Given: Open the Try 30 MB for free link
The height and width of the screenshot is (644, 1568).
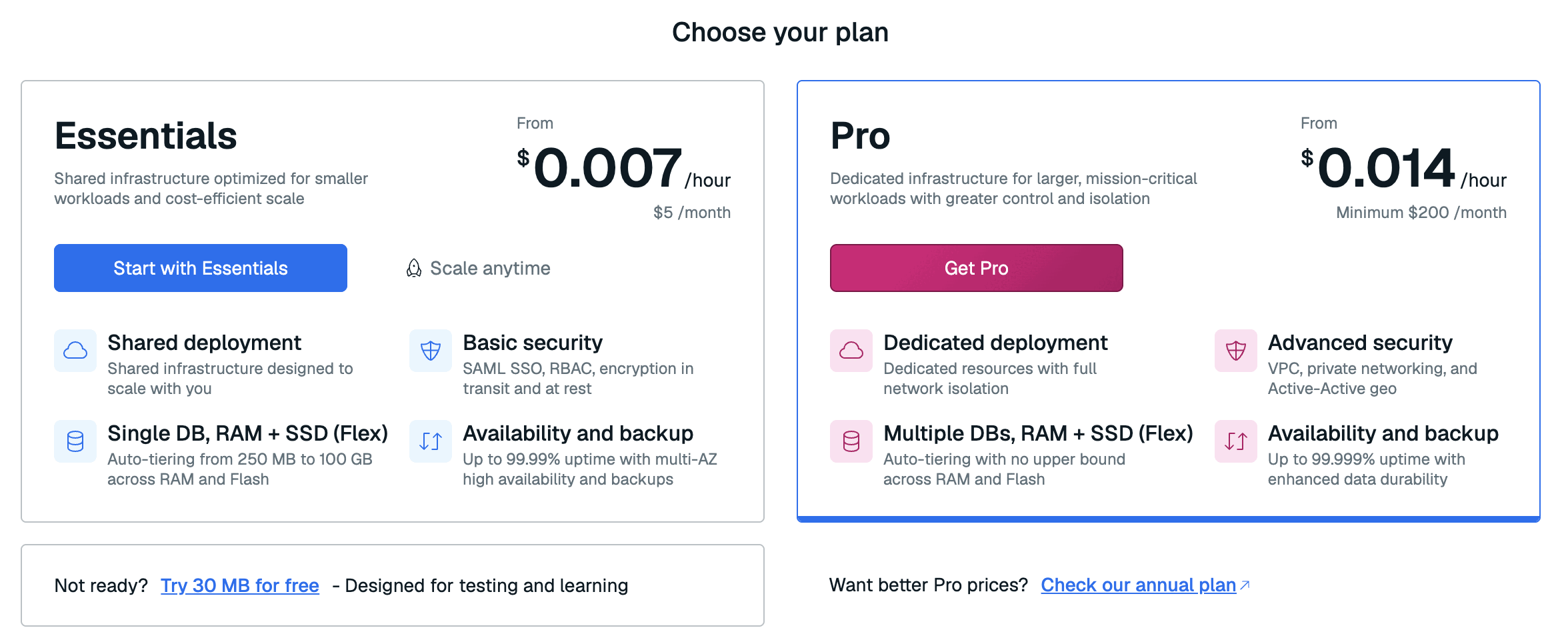Looking at the screenshot, I should [x=240, y=585].
